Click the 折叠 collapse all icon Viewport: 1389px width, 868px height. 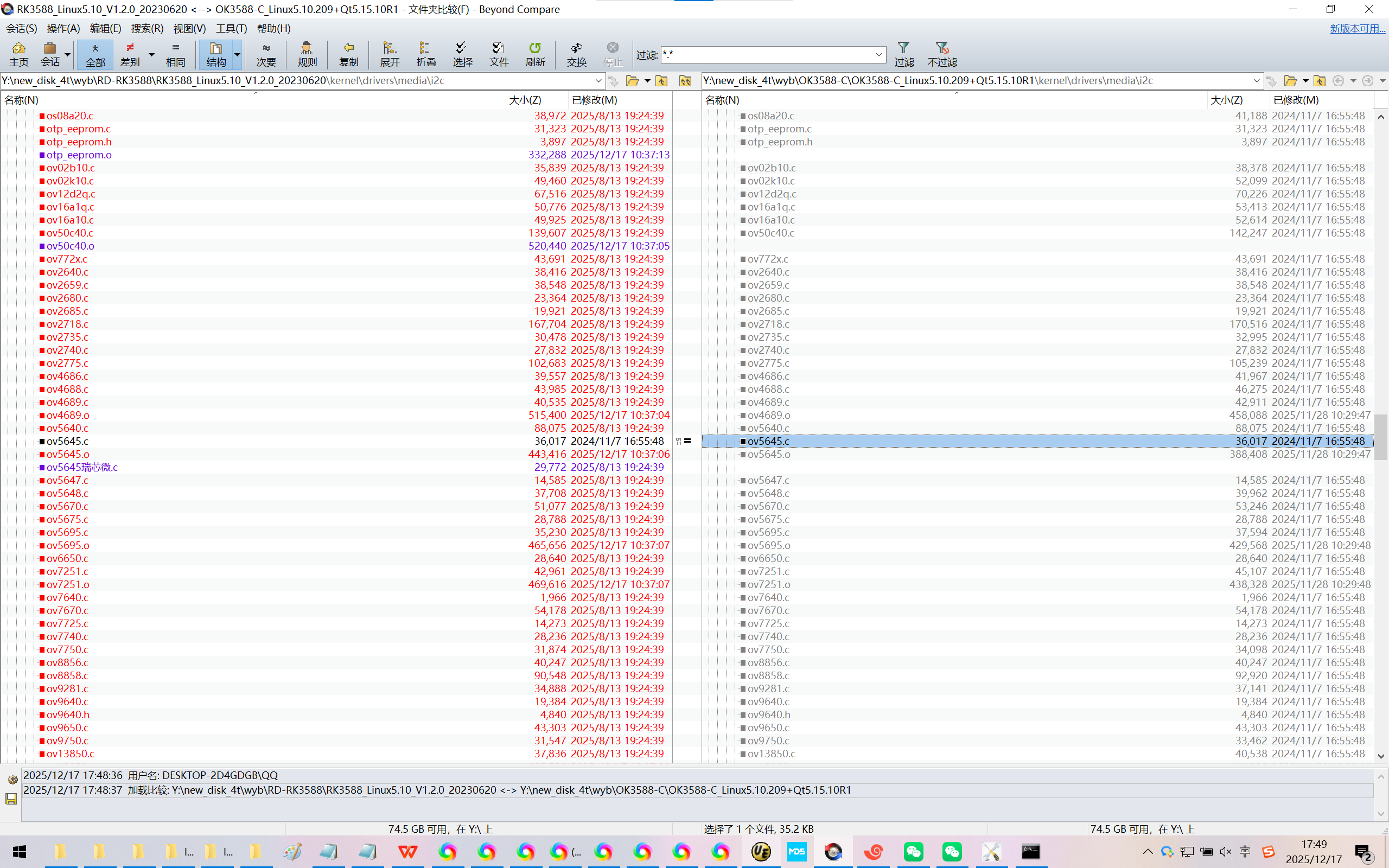[425, 54]
